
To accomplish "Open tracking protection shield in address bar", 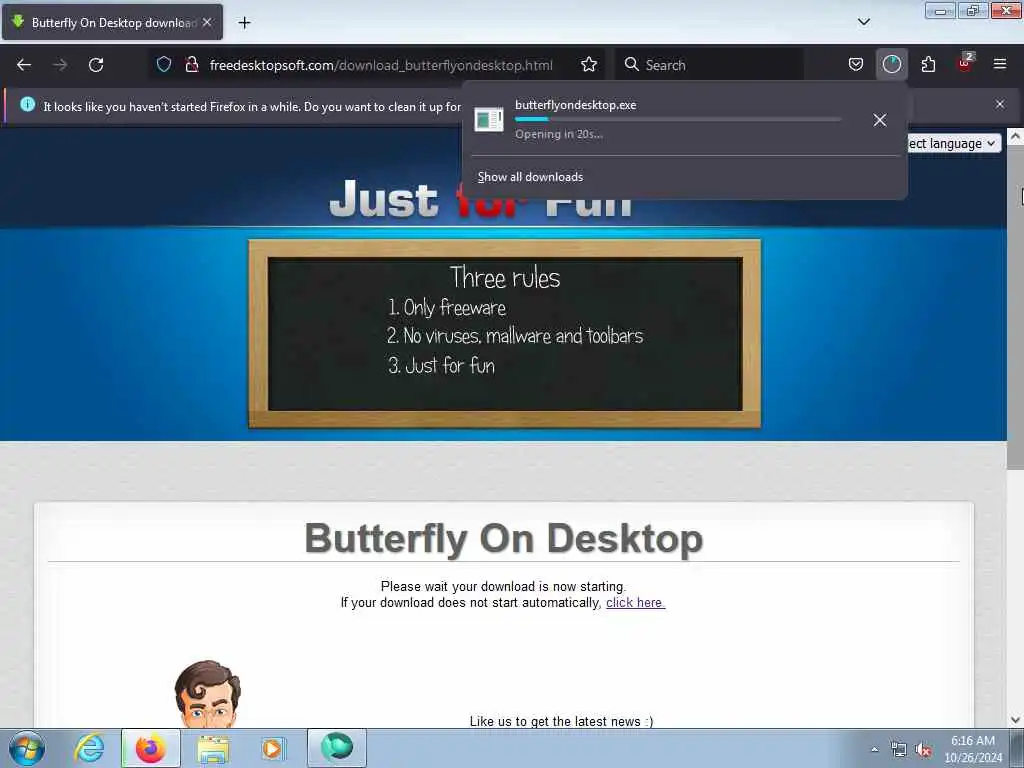I will (x=164, y=64).
